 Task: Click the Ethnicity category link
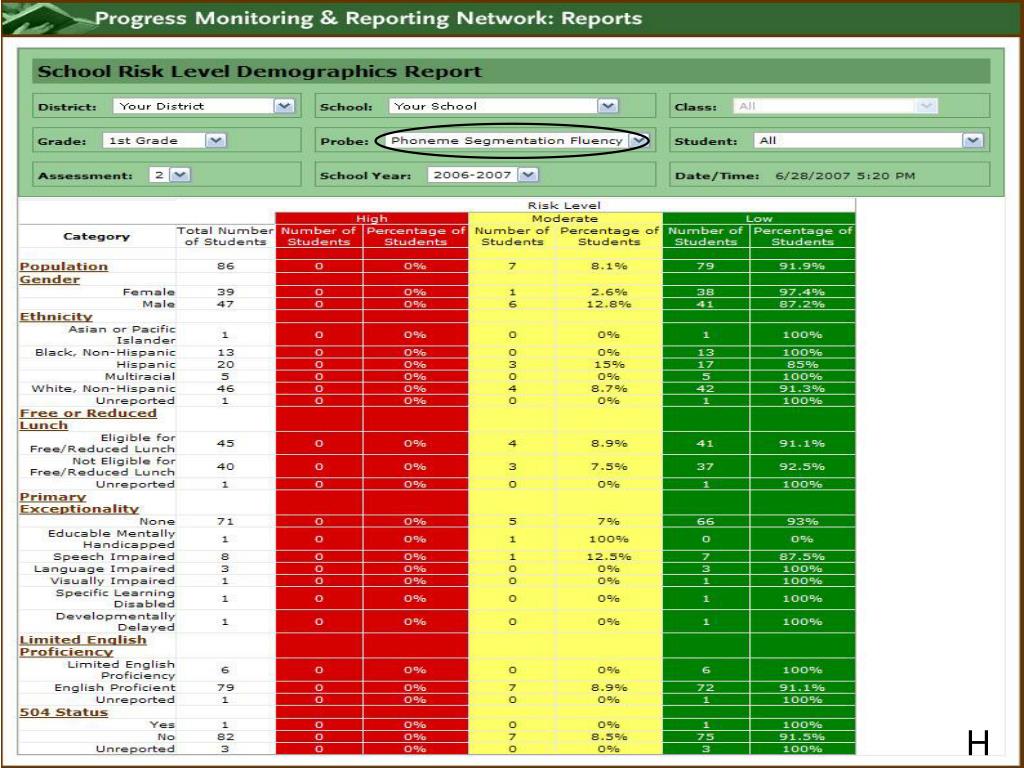[56, 317]
